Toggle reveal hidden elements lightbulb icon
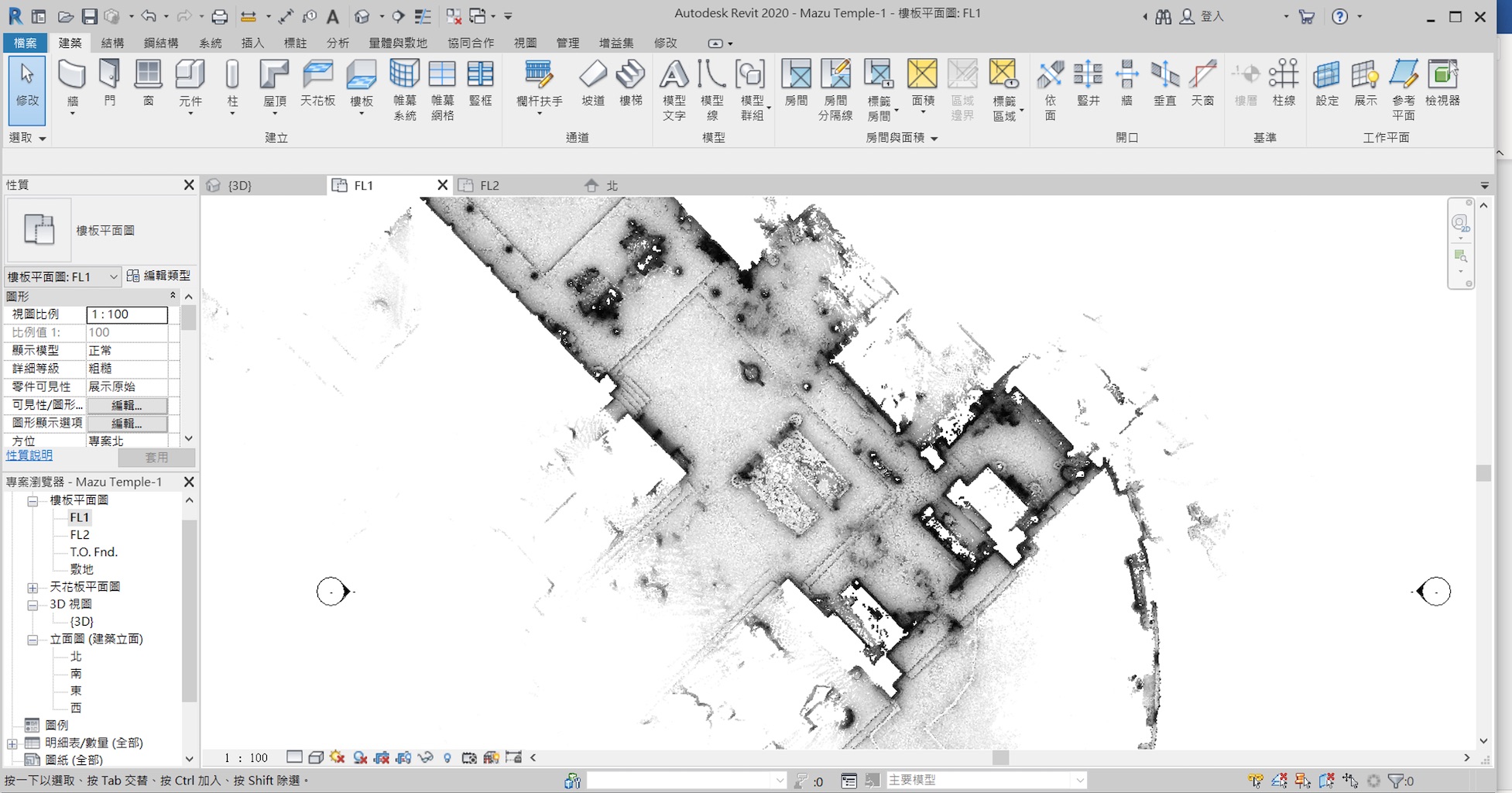1512x793 pixels. point(447,757)
